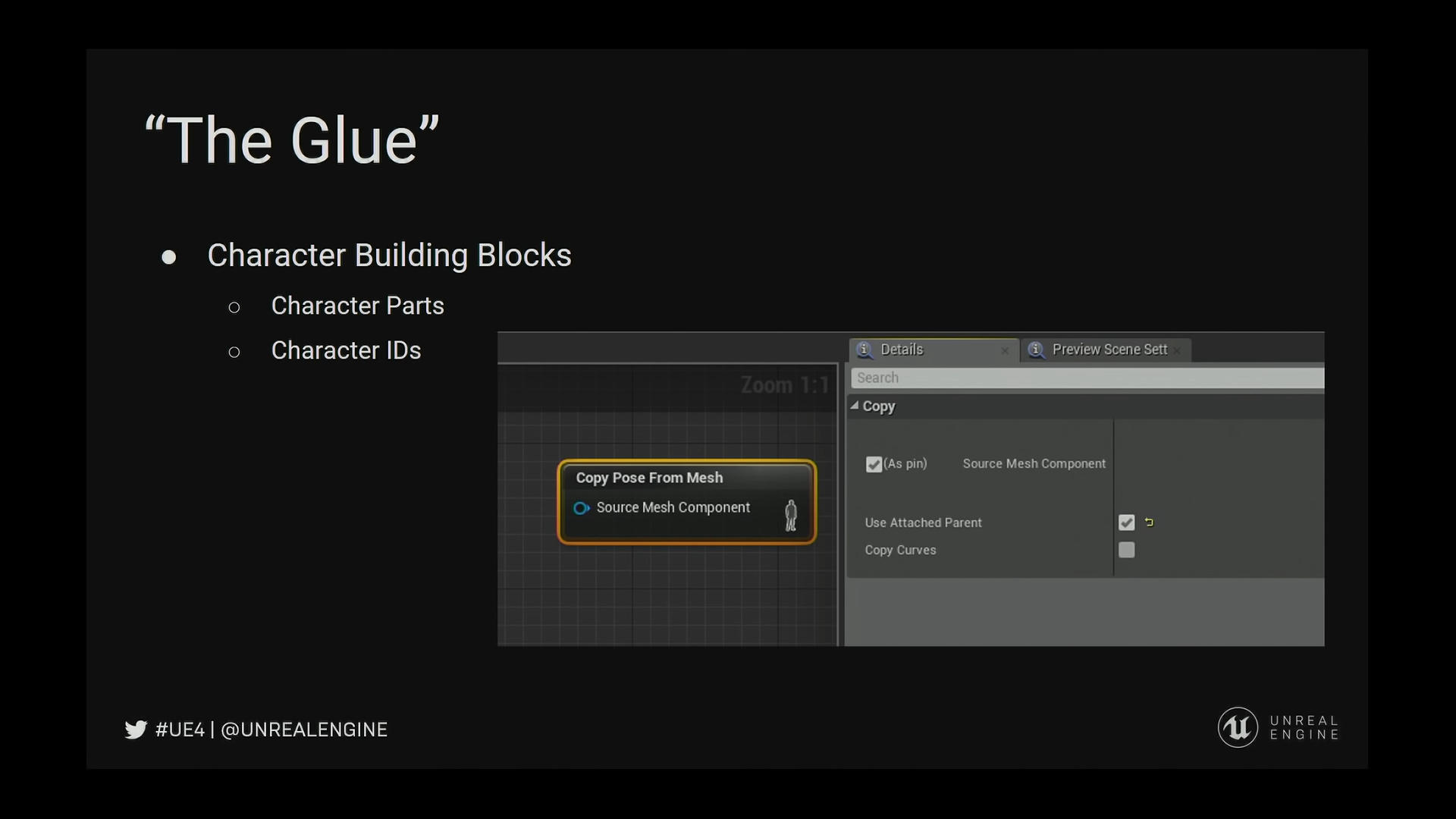Enable the Copy Curves checkbox

click(1126, 550)
